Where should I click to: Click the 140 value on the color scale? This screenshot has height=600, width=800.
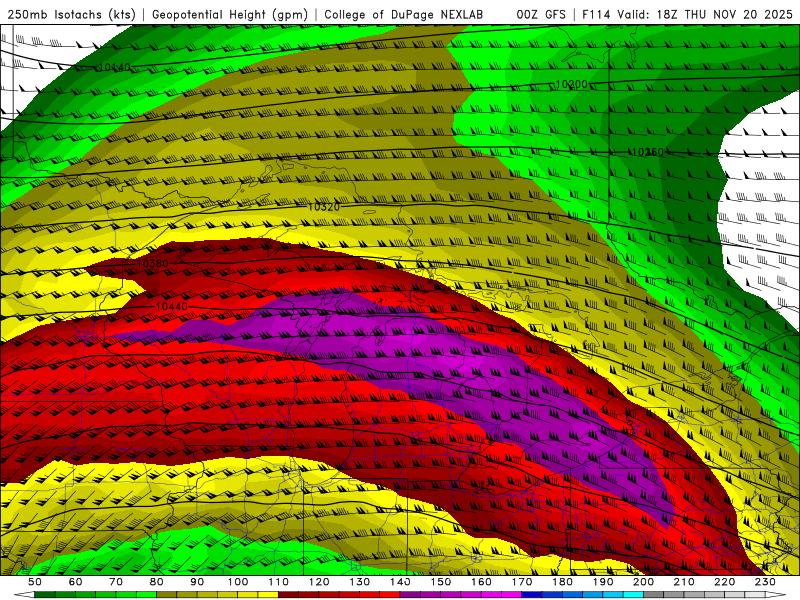(x=400, y=582)
